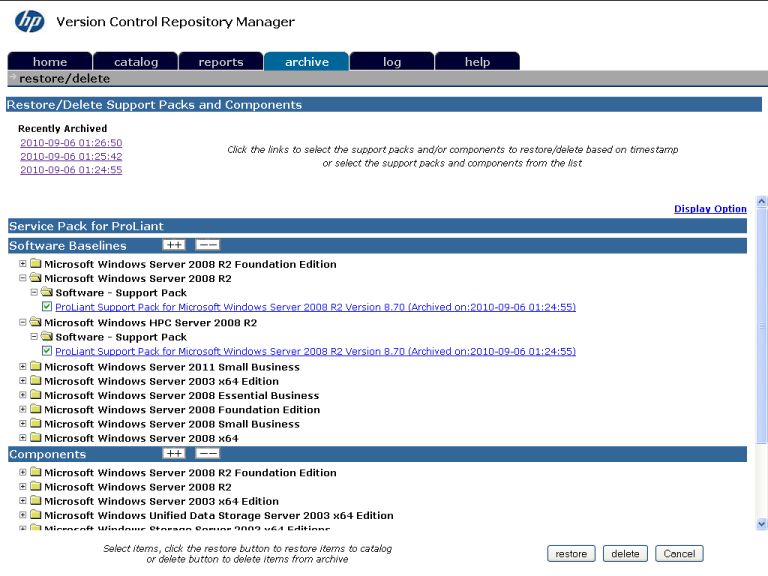Go to the log tab

392,61
